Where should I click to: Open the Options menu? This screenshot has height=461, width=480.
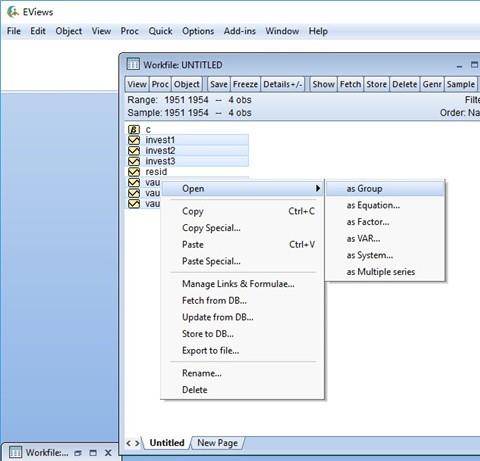click(x=198, y=31)
